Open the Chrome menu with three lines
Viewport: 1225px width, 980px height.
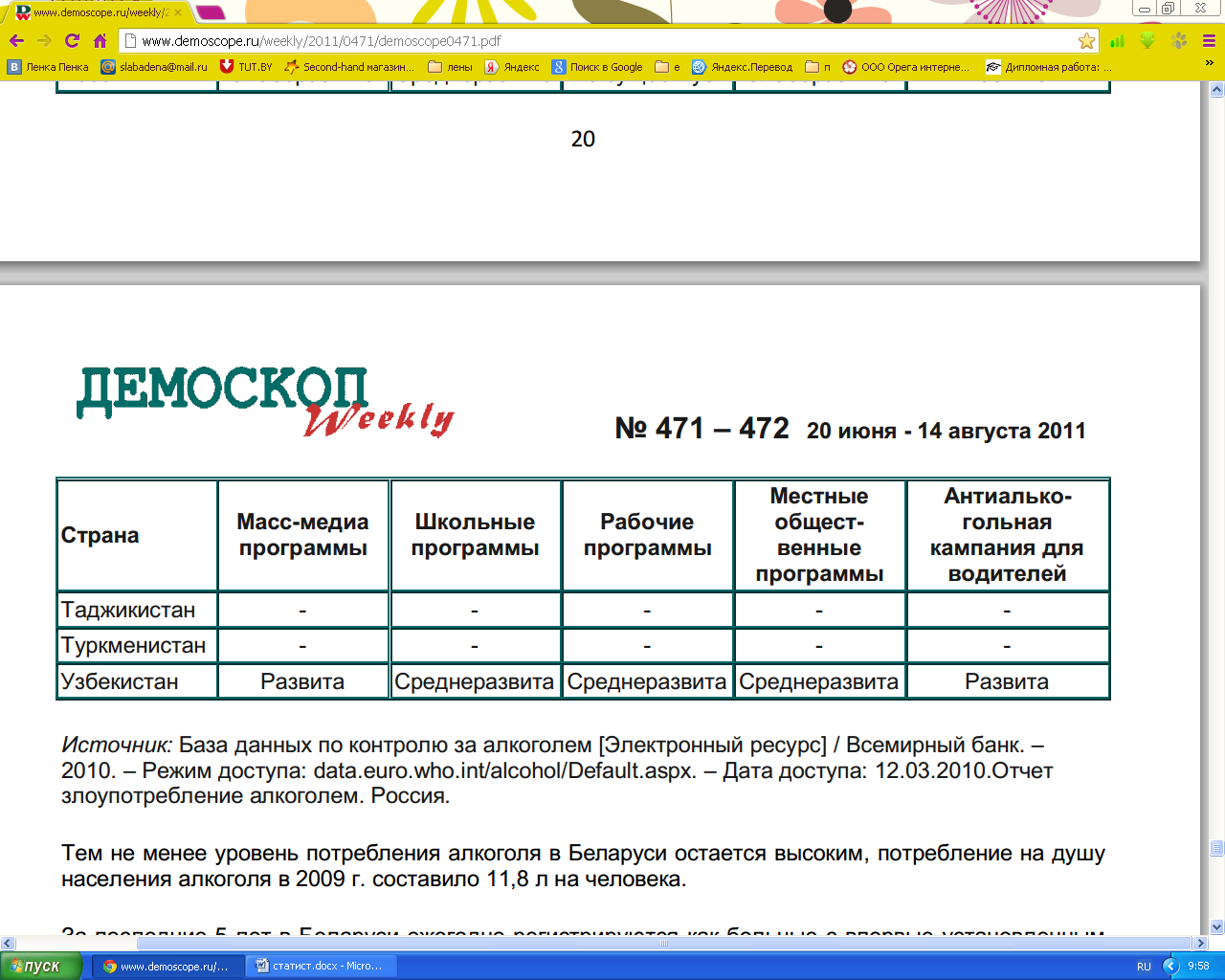pos(1209,41)
